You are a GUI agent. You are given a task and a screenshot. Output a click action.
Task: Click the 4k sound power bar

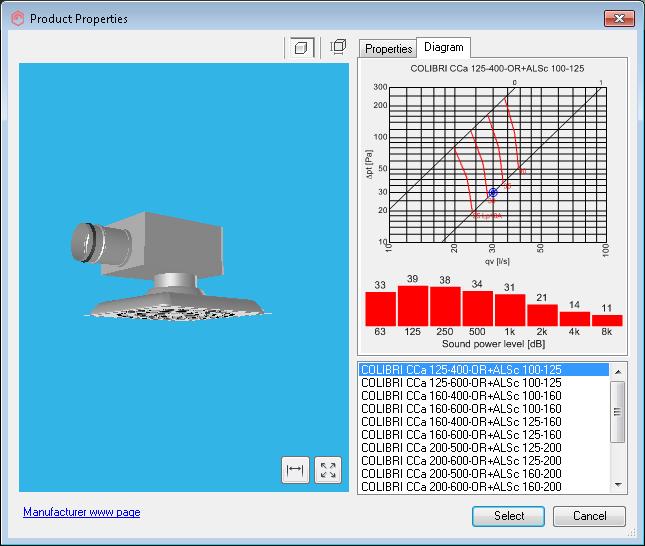click(x=575, y=319)
